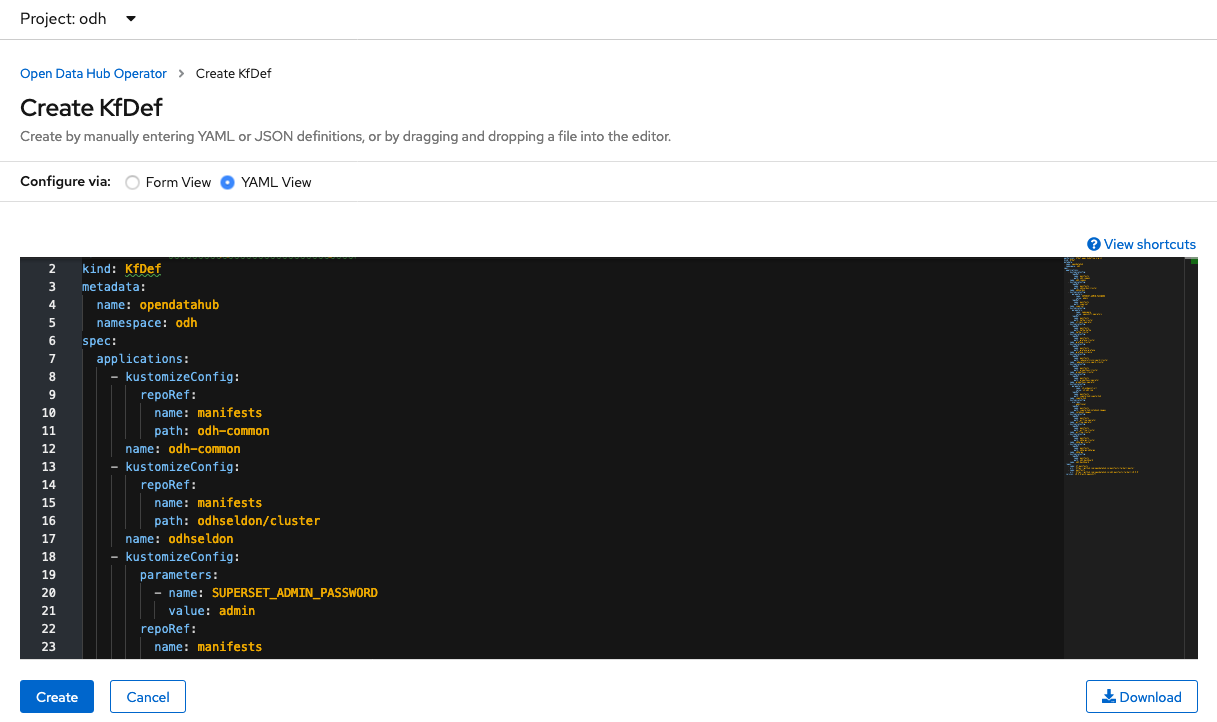
Task: Click line number 8 in the gutter
Action: point(52,377)
